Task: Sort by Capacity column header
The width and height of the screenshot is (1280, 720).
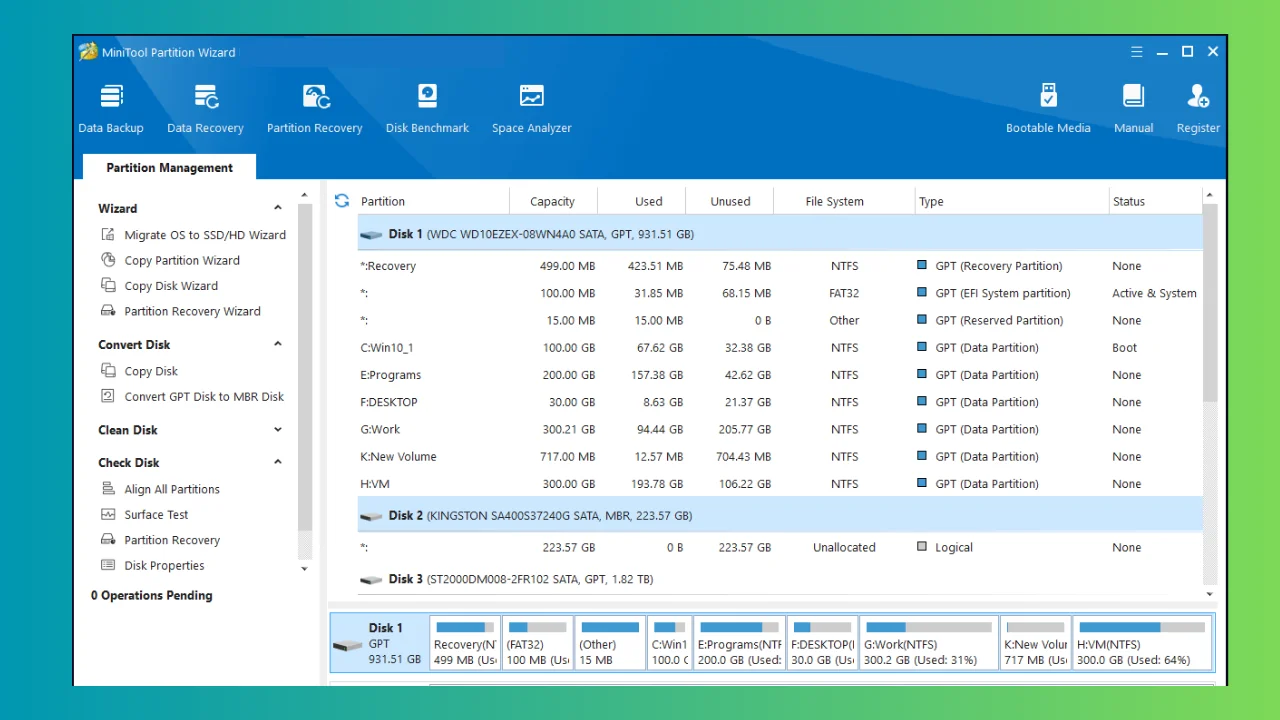Action: pyautogui.click(x=553, y=201)
